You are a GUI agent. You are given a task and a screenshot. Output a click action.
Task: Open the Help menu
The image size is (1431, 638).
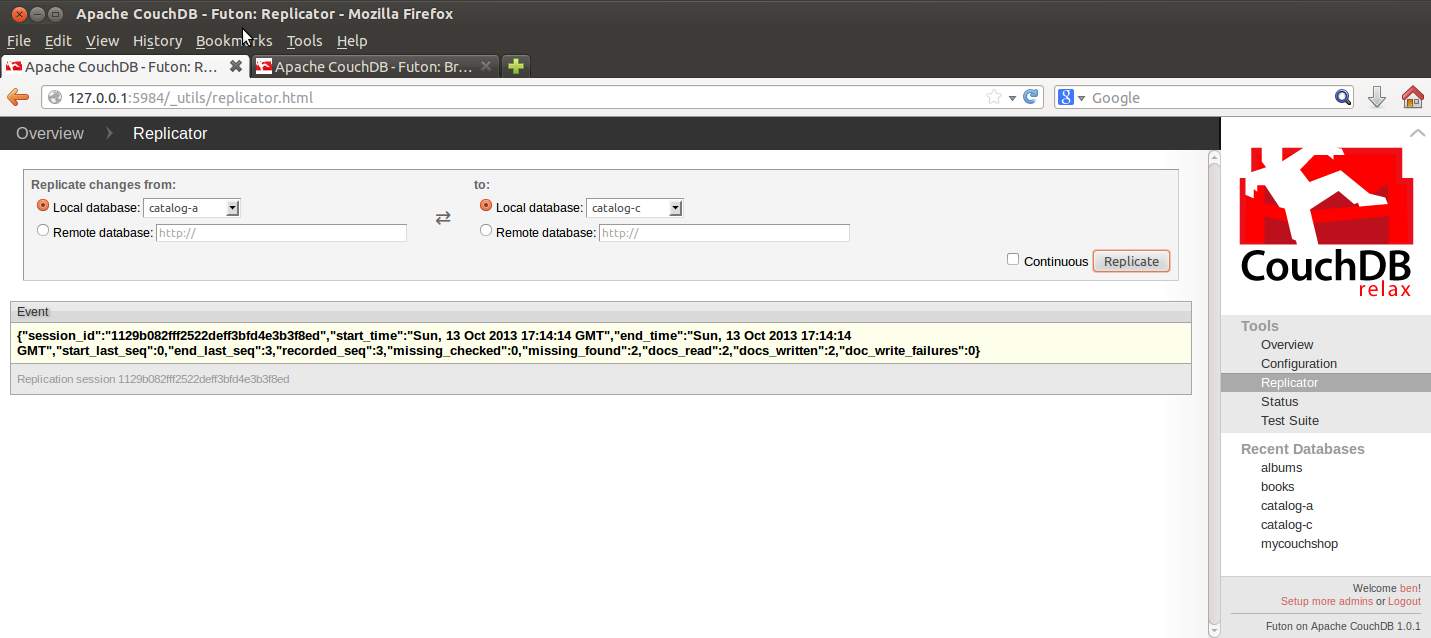pos(352,41)
